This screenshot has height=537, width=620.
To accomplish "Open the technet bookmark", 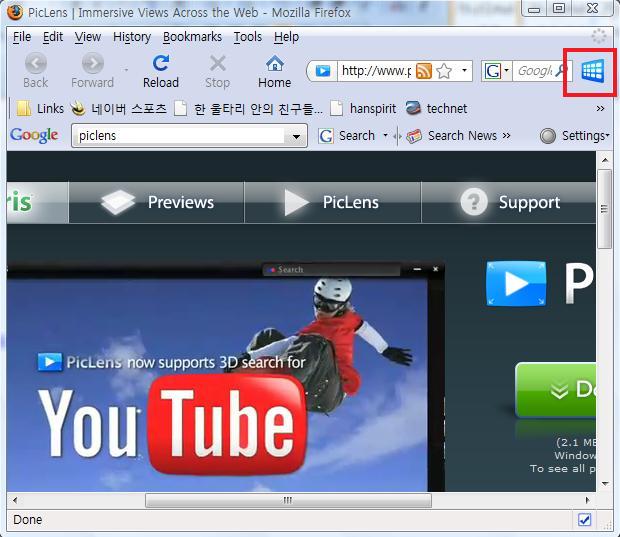I will 436,108.
